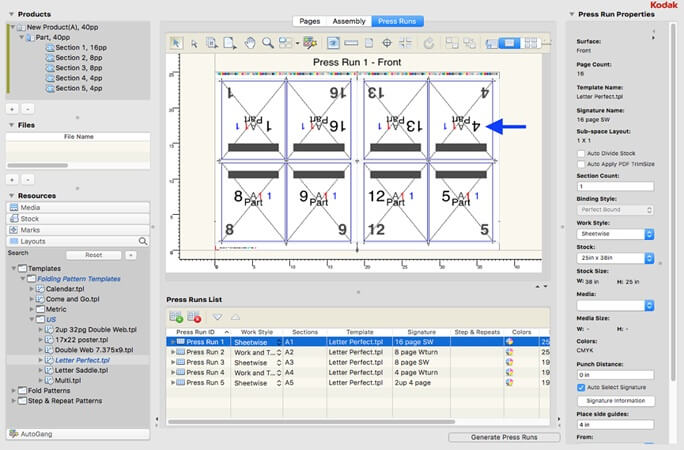The width and height of the screenshot is (684, 450).
Task: Click the highlighted blue view-mode icon in the toolbar
Action: pos(333,43)
